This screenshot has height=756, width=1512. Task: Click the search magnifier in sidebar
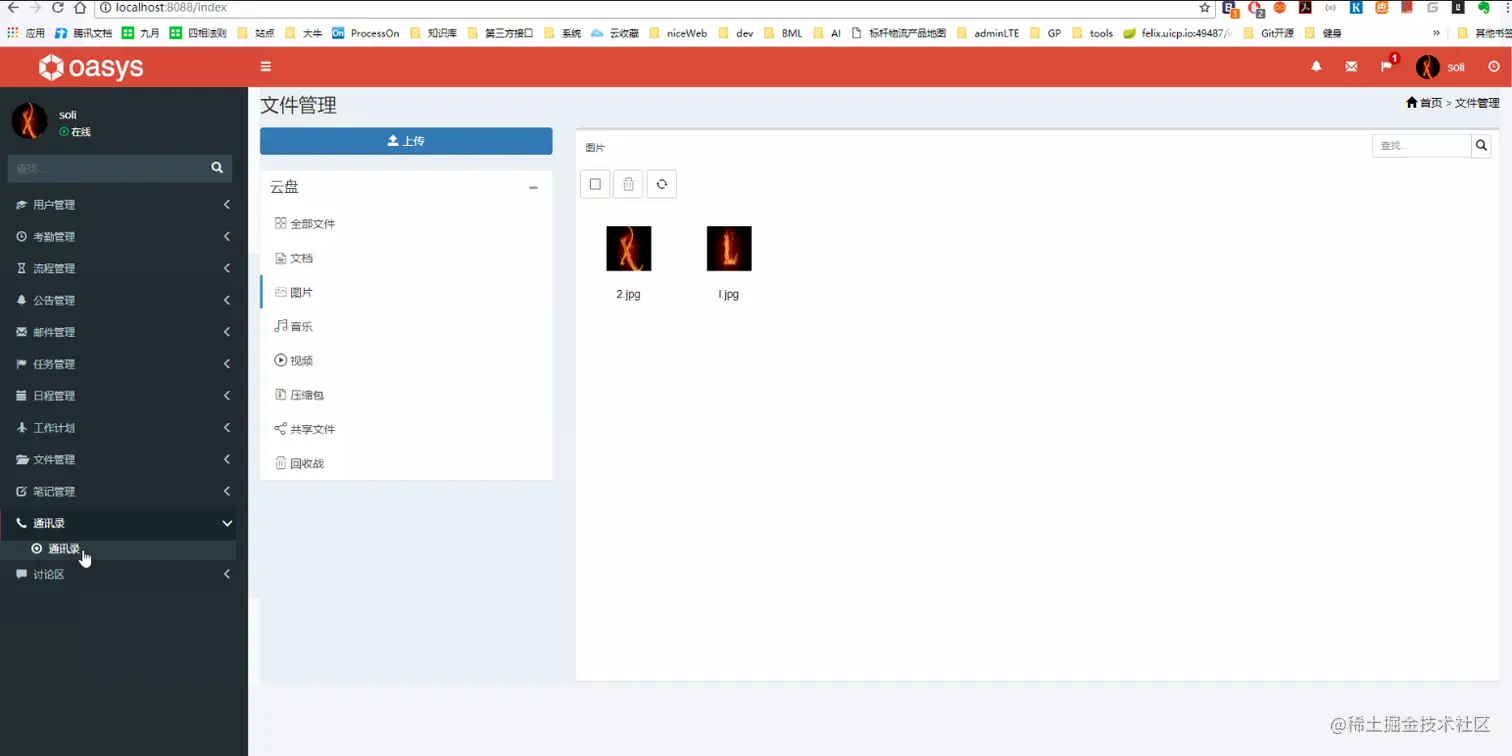click(217, 168)
